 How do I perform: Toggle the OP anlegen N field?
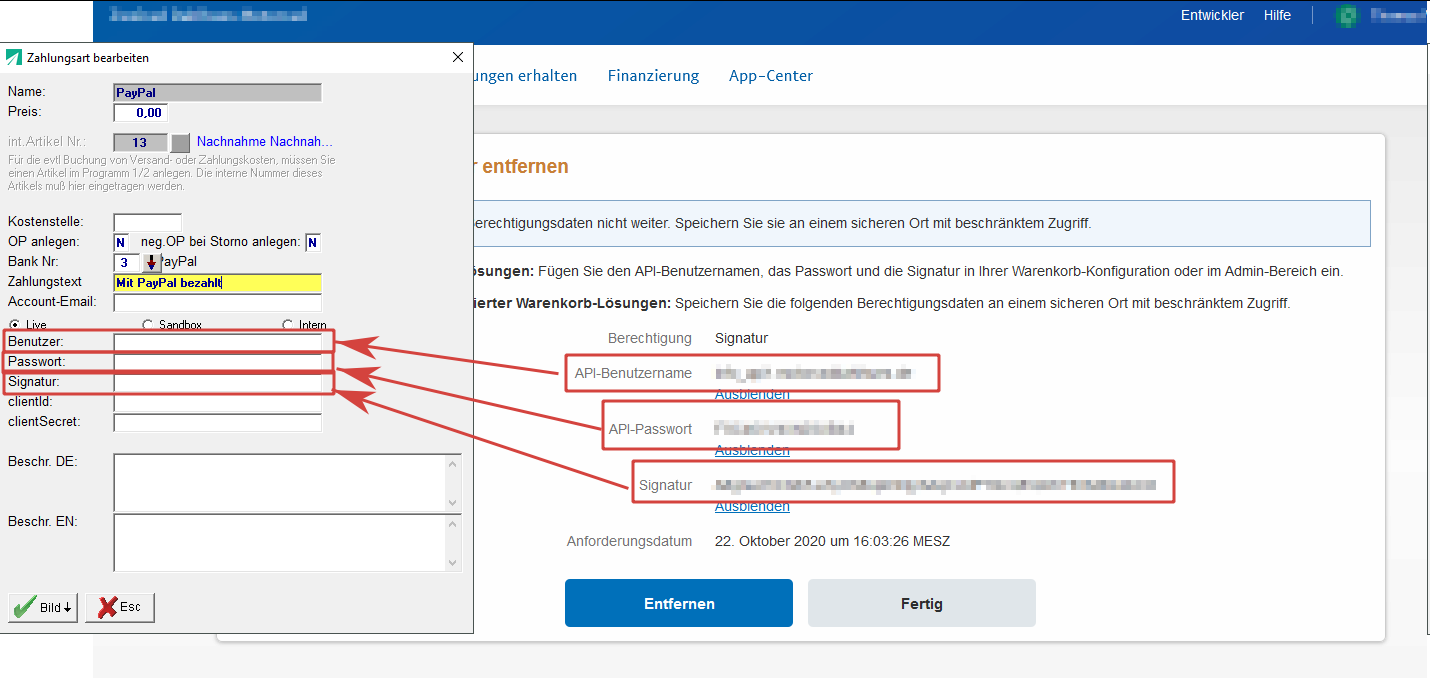(x=121, y=242)
